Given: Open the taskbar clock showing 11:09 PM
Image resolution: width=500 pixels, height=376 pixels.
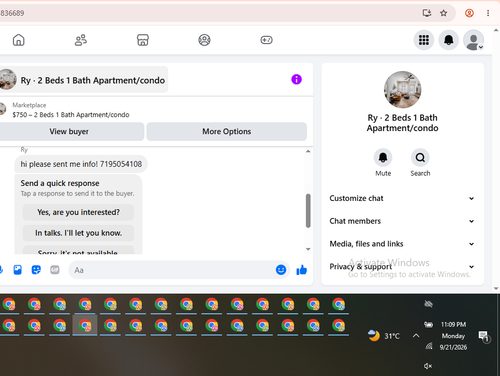Looking at the screenshot, I should point(453,336).
